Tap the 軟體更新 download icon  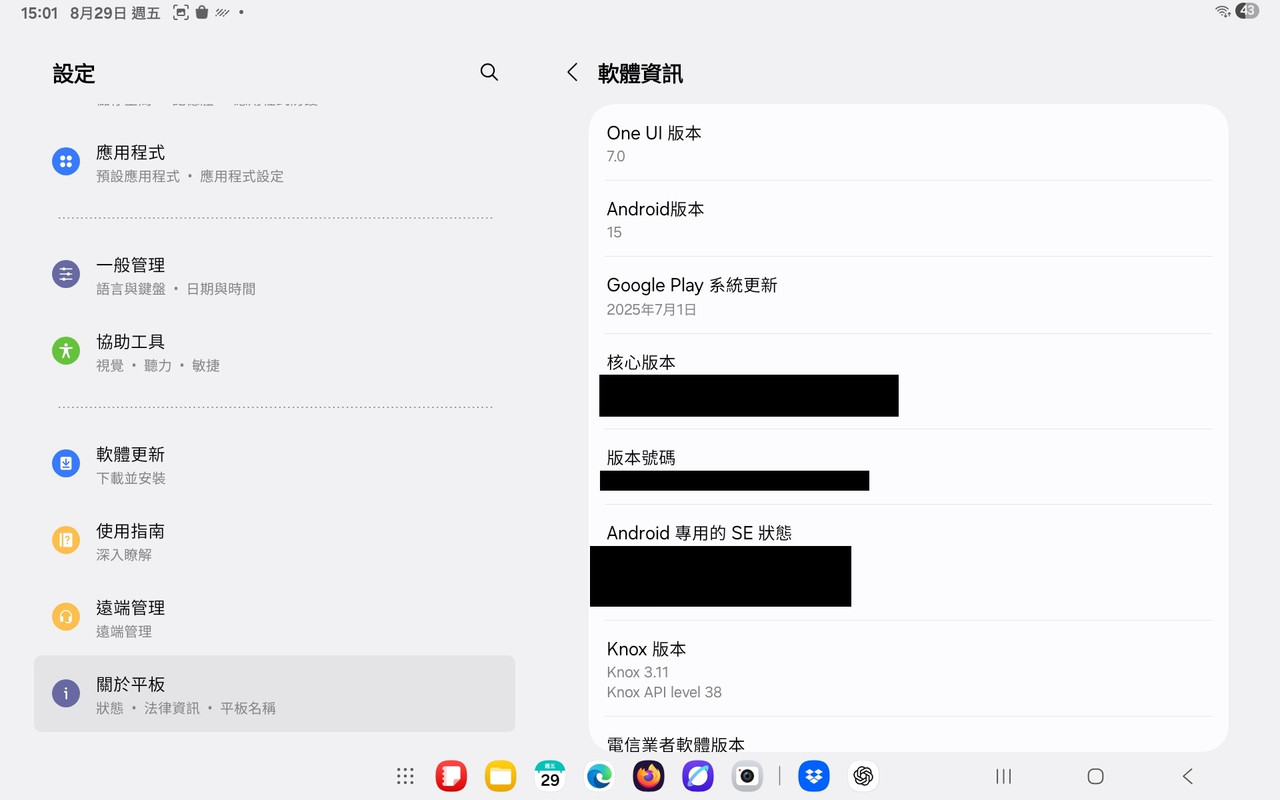pos(66,464)
